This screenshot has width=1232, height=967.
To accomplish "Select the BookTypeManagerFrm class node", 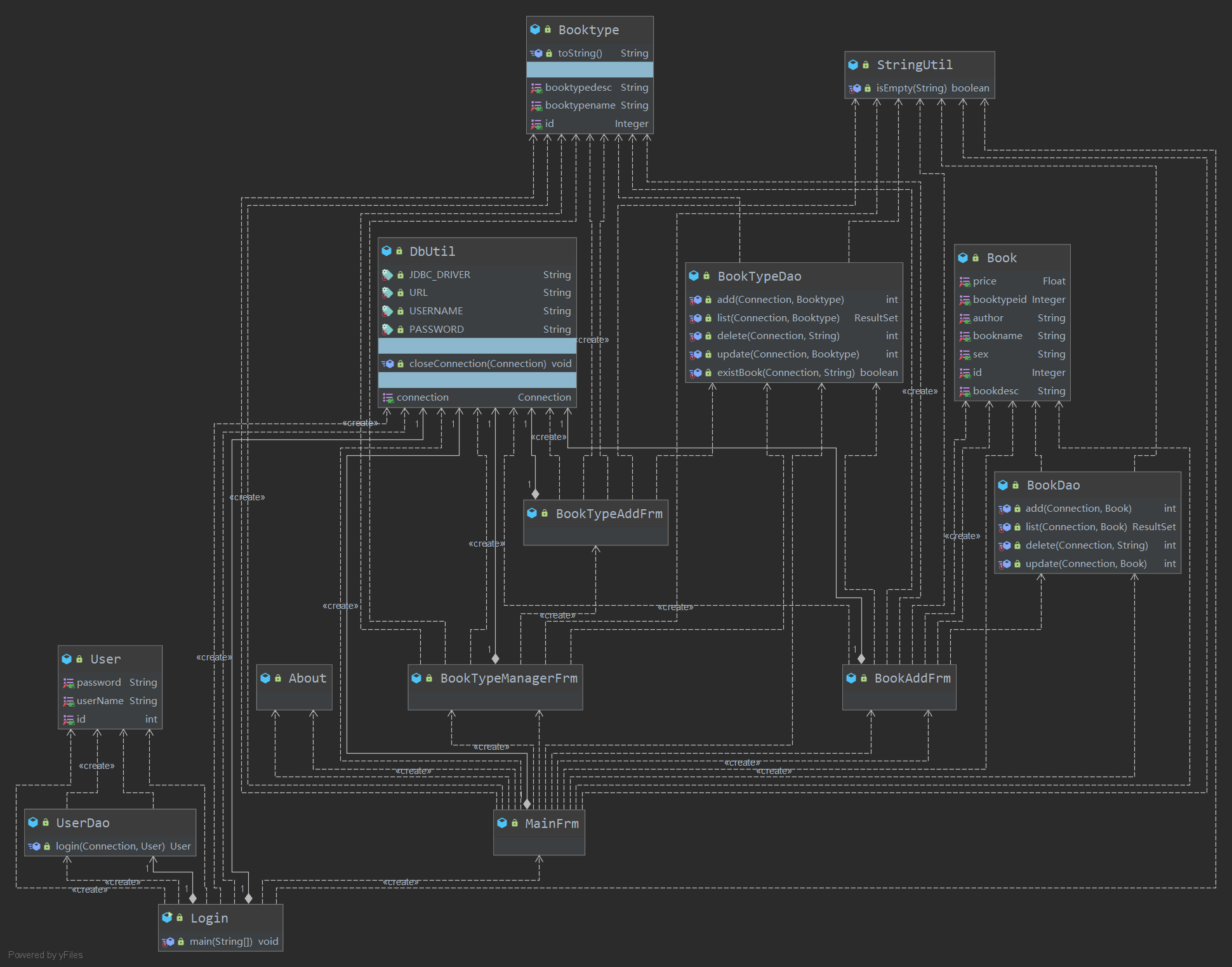I will pyautogui.click(x=495, y=687).
